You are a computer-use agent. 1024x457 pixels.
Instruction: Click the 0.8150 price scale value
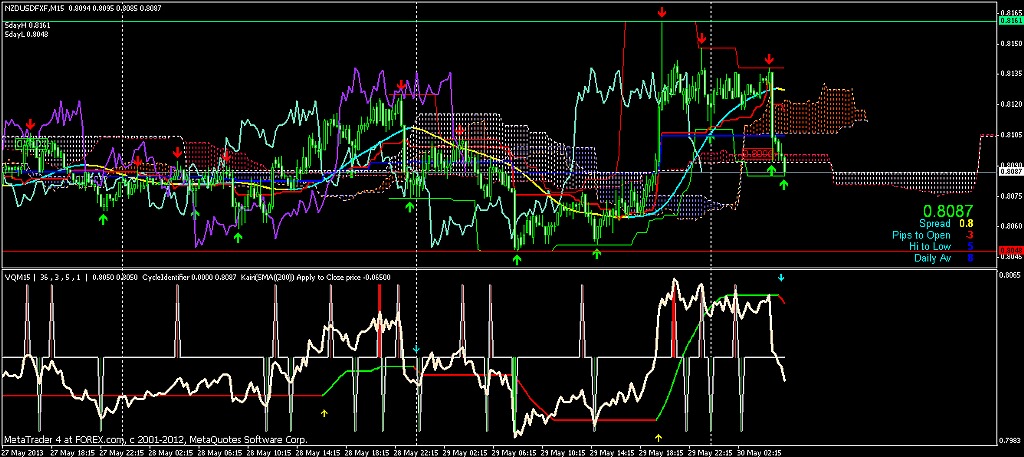(1012, 44)
